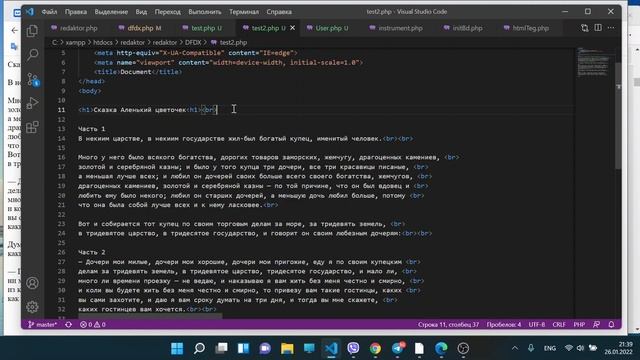Change file encoding UTF-8

click(x=537, y=324)
